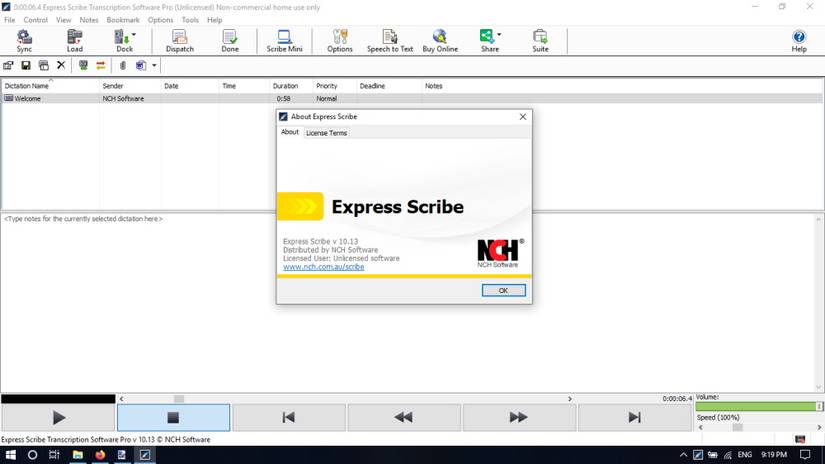
Task: Sort by the Dictation Name column header
Action: click(51, 86)
